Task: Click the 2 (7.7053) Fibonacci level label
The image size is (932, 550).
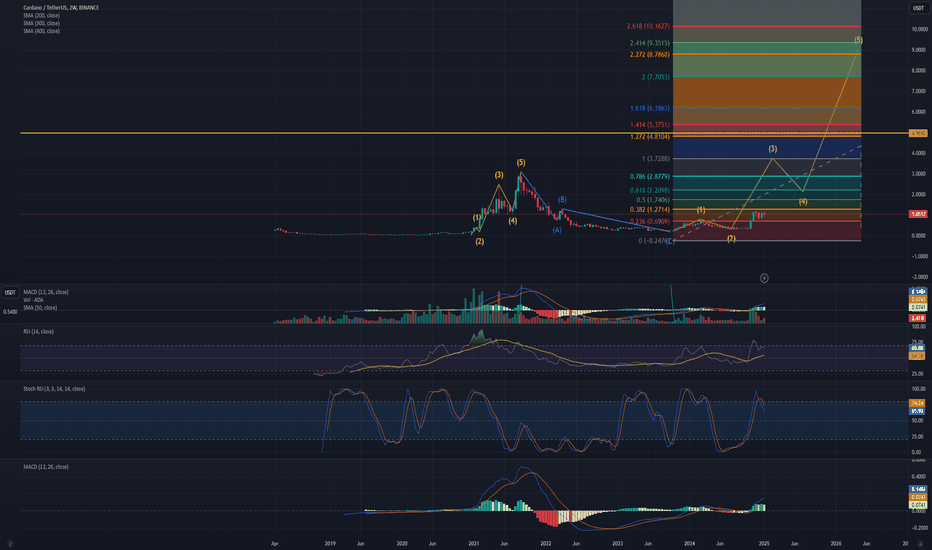Action: coord(656,77)
